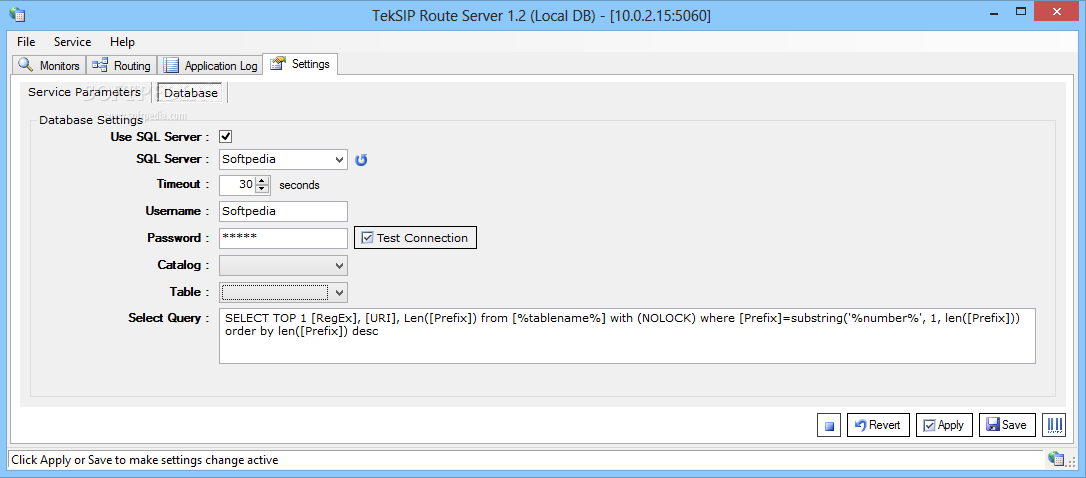Click the stop service square button
Viewport: 1086px width, 478px height.
click(x=829, y=425)
